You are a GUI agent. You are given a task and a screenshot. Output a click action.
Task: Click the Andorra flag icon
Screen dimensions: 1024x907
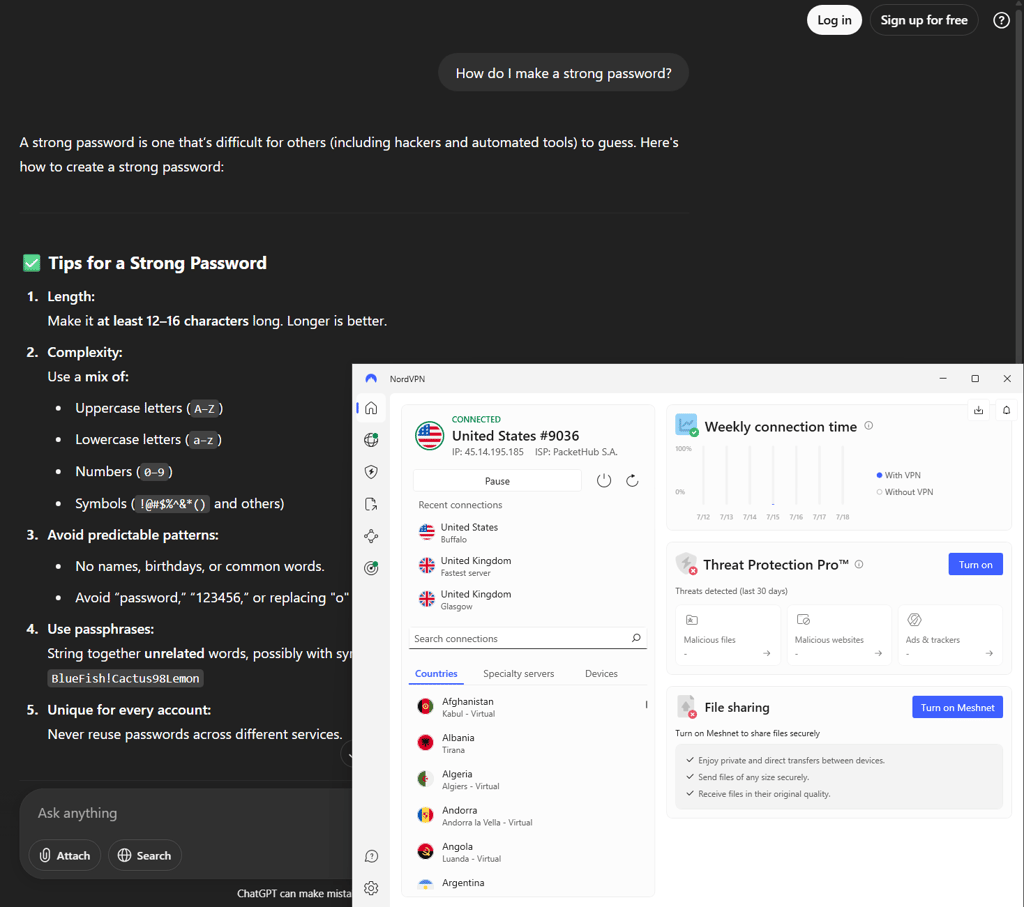[x=425, y=815]
